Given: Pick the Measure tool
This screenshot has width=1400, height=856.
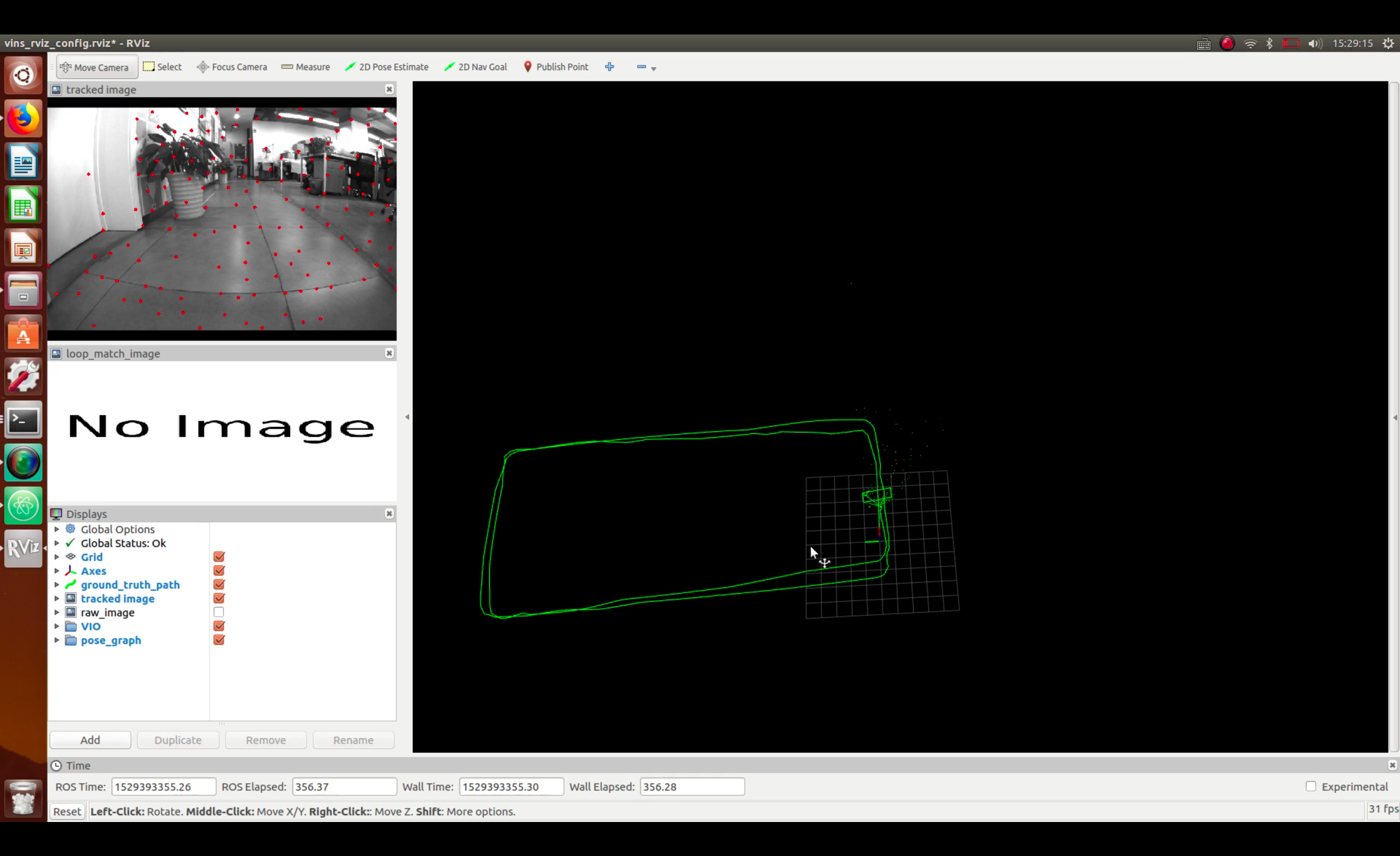Looking at the screenshot, I should tap(305, 67).
